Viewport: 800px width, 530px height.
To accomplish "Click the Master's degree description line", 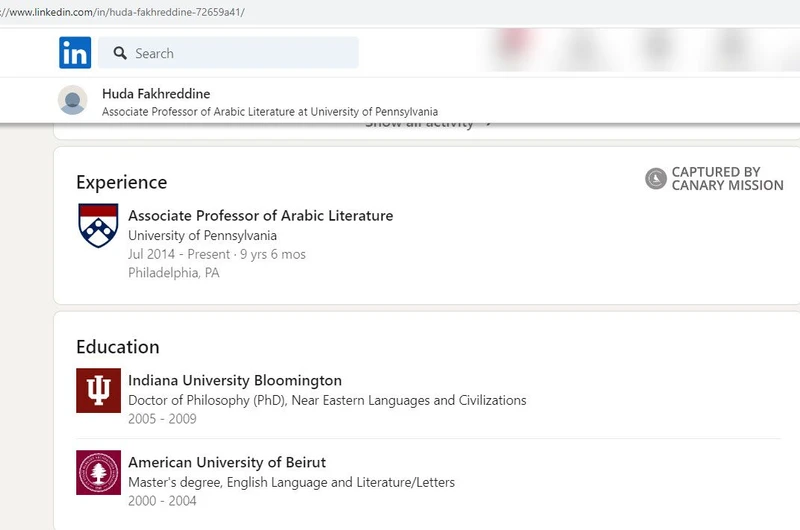I will (x=291, y=483).
